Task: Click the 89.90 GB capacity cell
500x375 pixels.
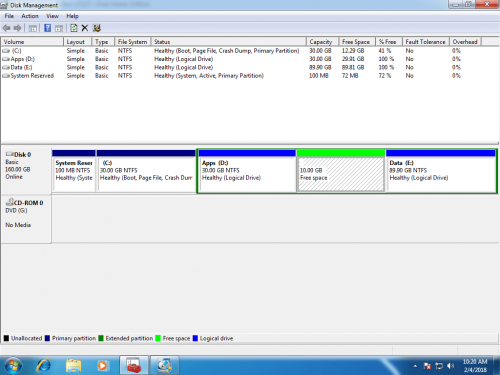Action: click(320, 67)
